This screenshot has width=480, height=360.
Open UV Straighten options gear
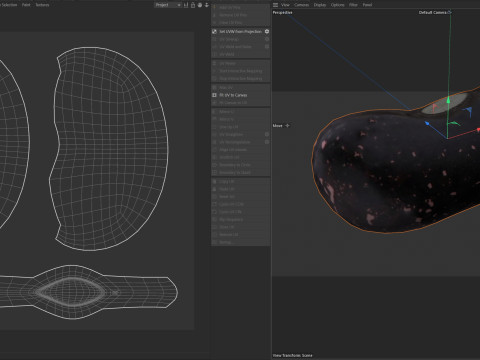(x=267, y=134)
